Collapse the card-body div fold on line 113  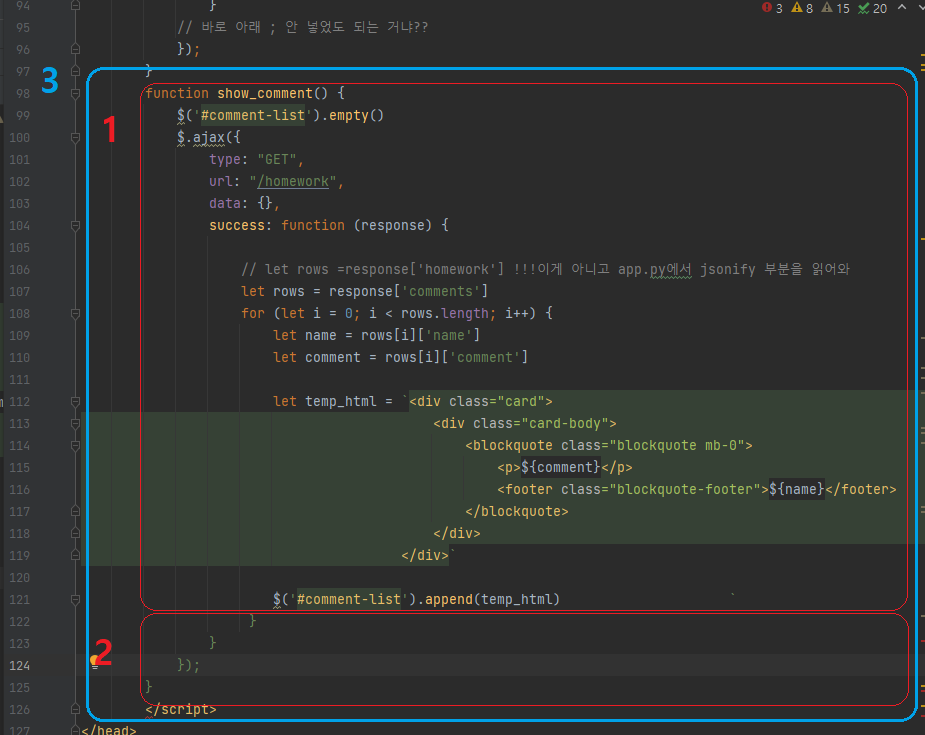[76, 424]
